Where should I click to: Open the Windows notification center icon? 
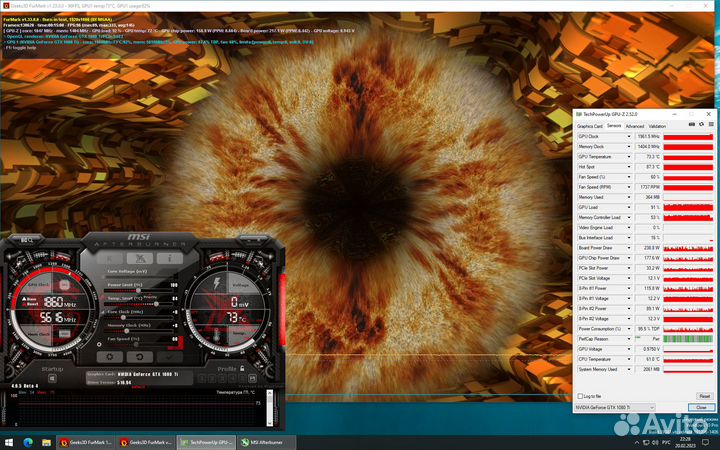click(x=706, y=443)
